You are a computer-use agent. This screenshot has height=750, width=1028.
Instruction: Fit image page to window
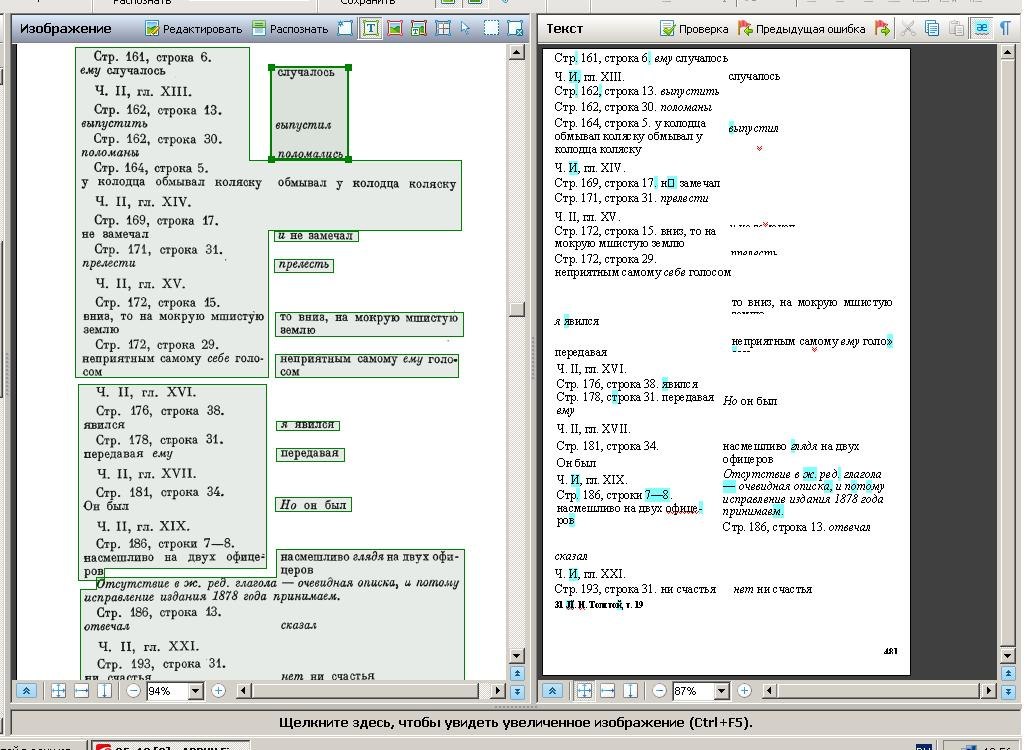(58, 690)
